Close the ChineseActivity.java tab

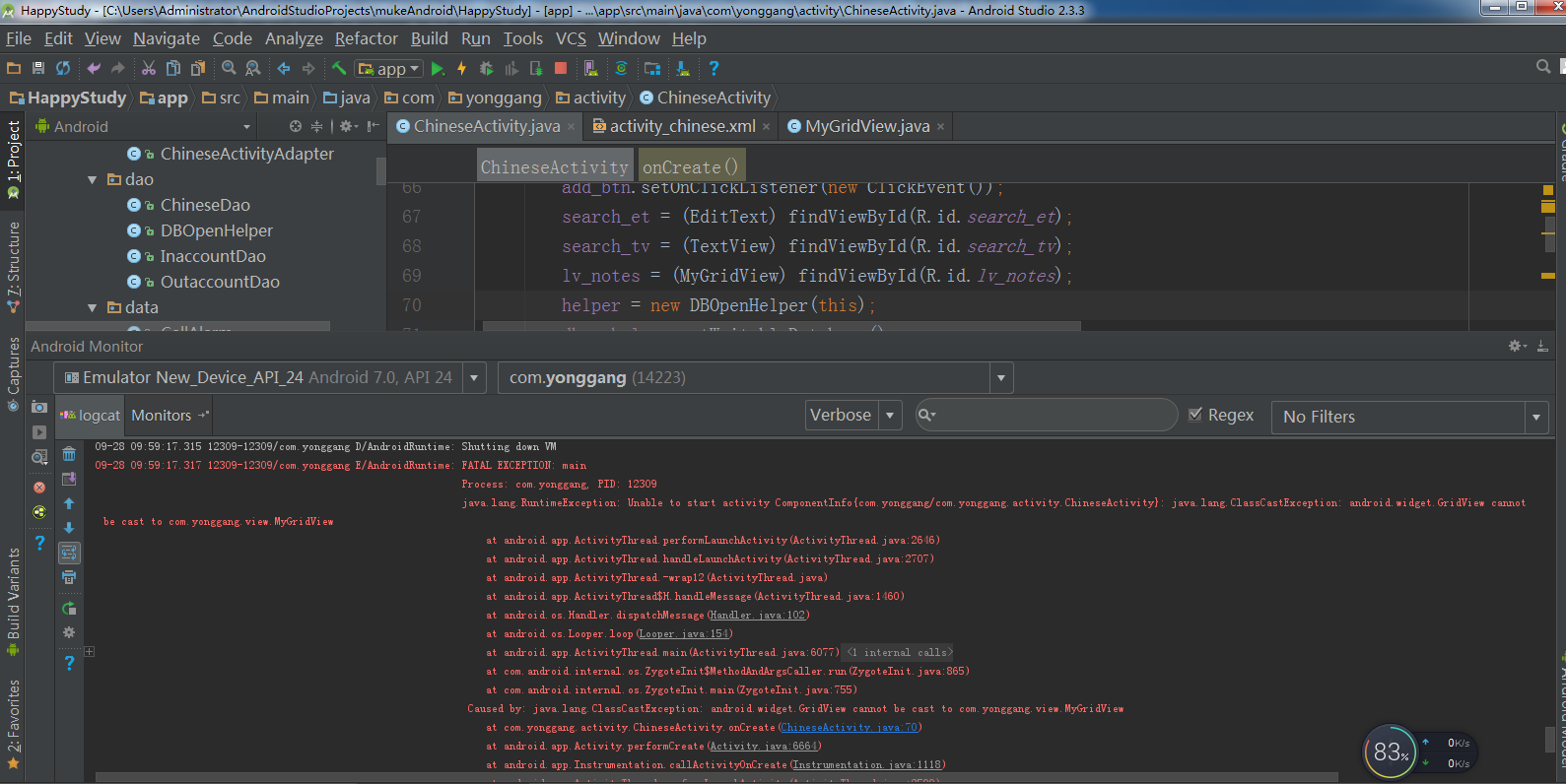pos(571,126)
